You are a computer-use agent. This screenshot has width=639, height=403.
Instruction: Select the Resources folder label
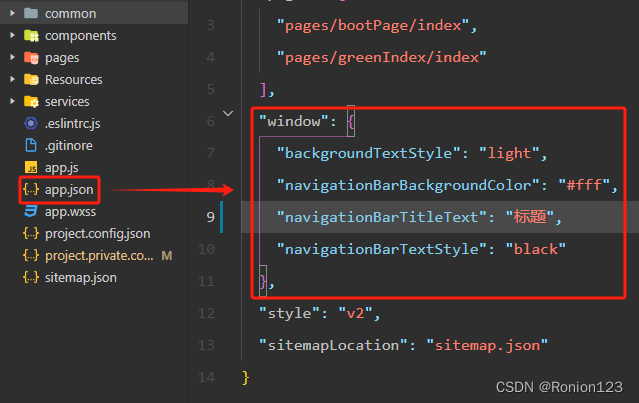74,79
